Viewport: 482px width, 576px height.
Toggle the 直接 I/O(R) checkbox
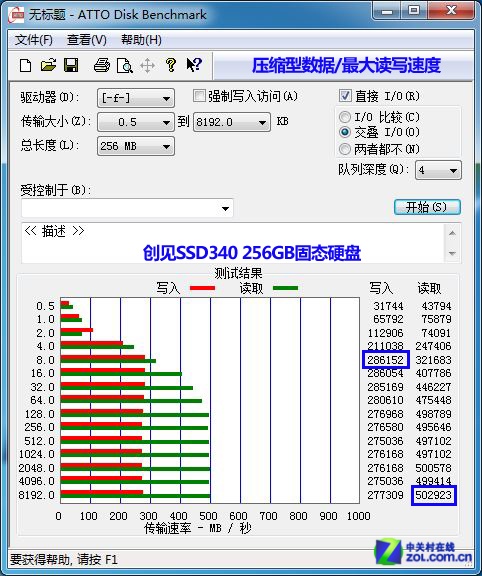point(345,96)
